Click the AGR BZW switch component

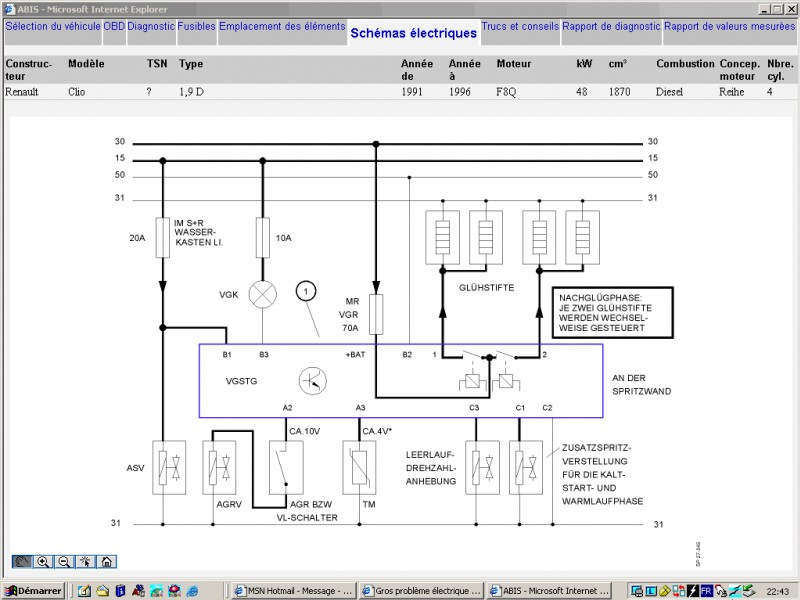pos(286,467)
